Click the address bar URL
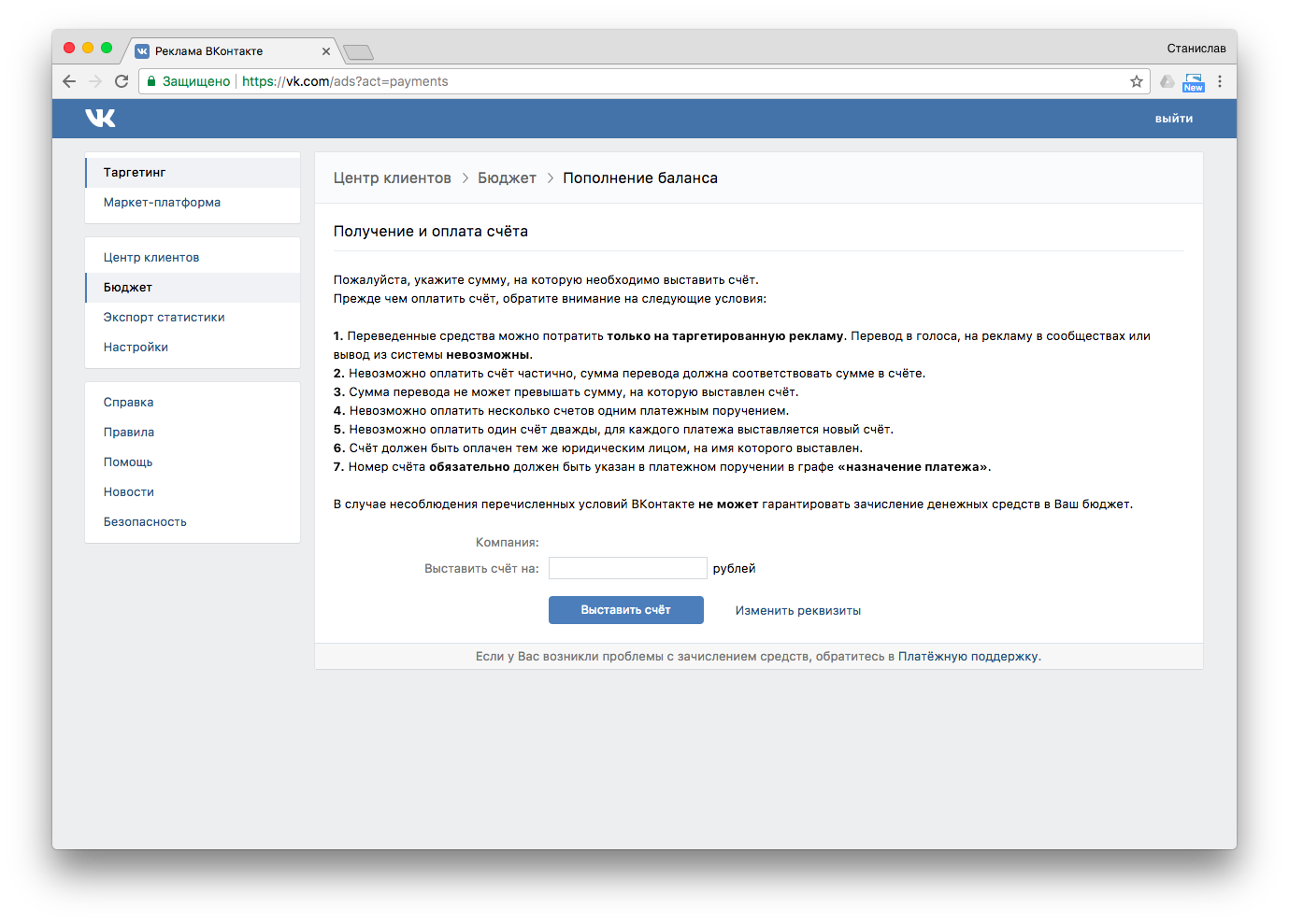 coord(345,81)
